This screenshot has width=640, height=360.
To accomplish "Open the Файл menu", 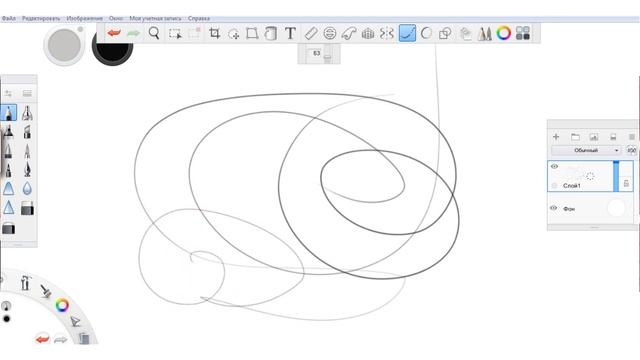I will click(x=9, y=18).
